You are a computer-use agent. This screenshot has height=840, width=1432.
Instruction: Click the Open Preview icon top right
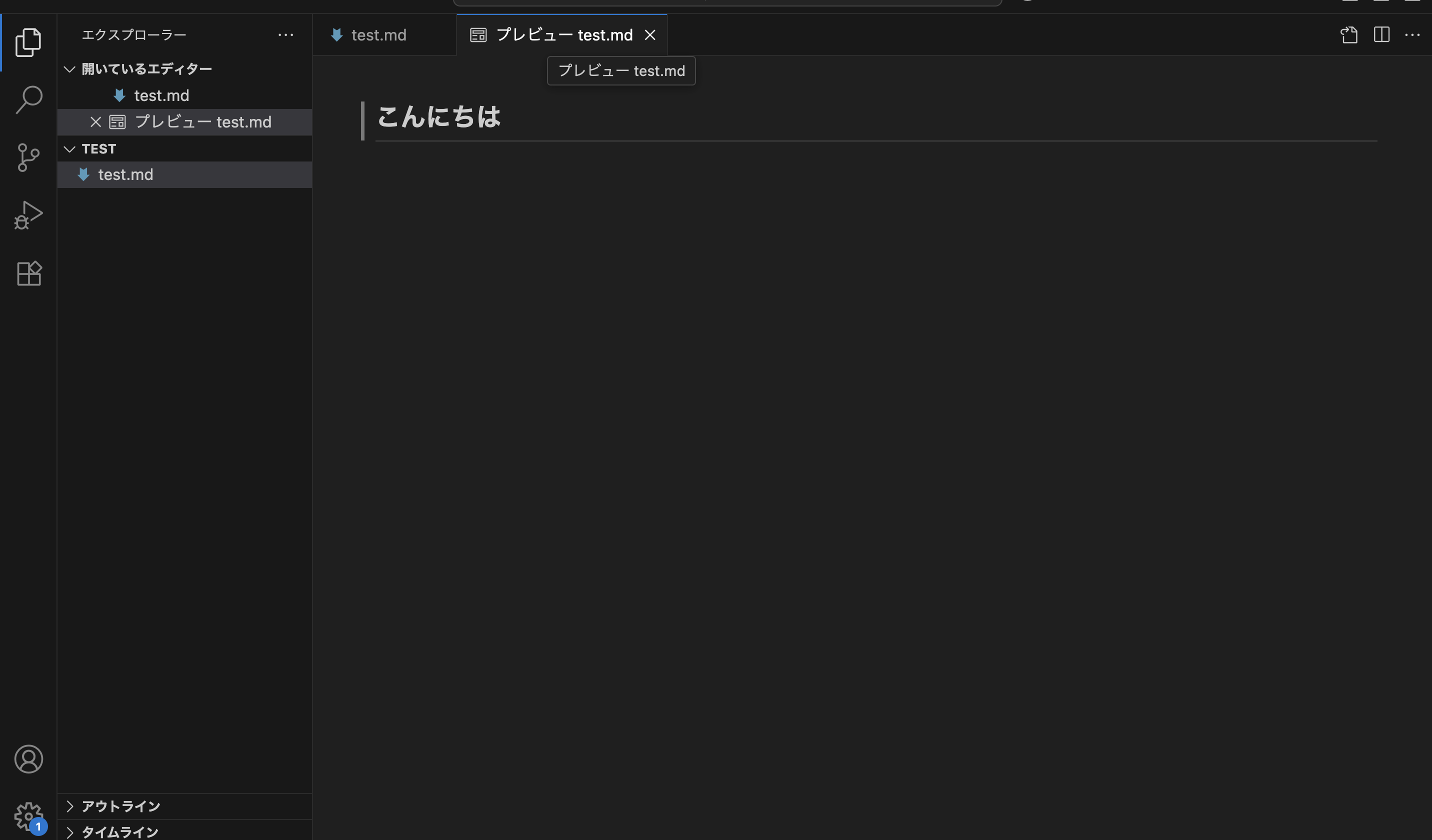(x=1349, y=34)
